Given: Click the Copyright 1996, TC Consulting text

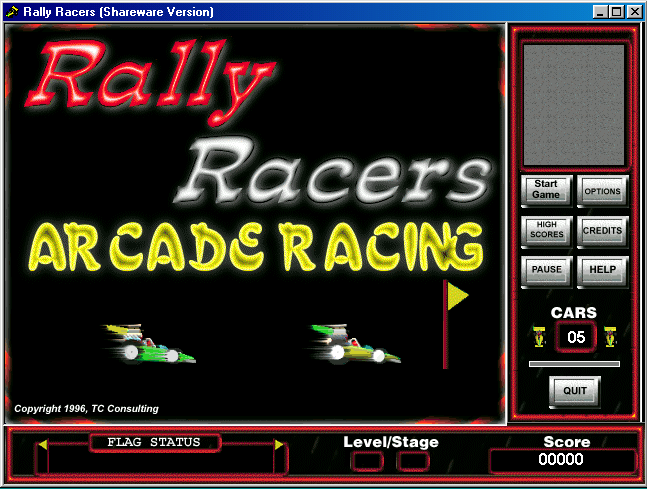Looking at the screenshot, I should click(x=86, y=409).
